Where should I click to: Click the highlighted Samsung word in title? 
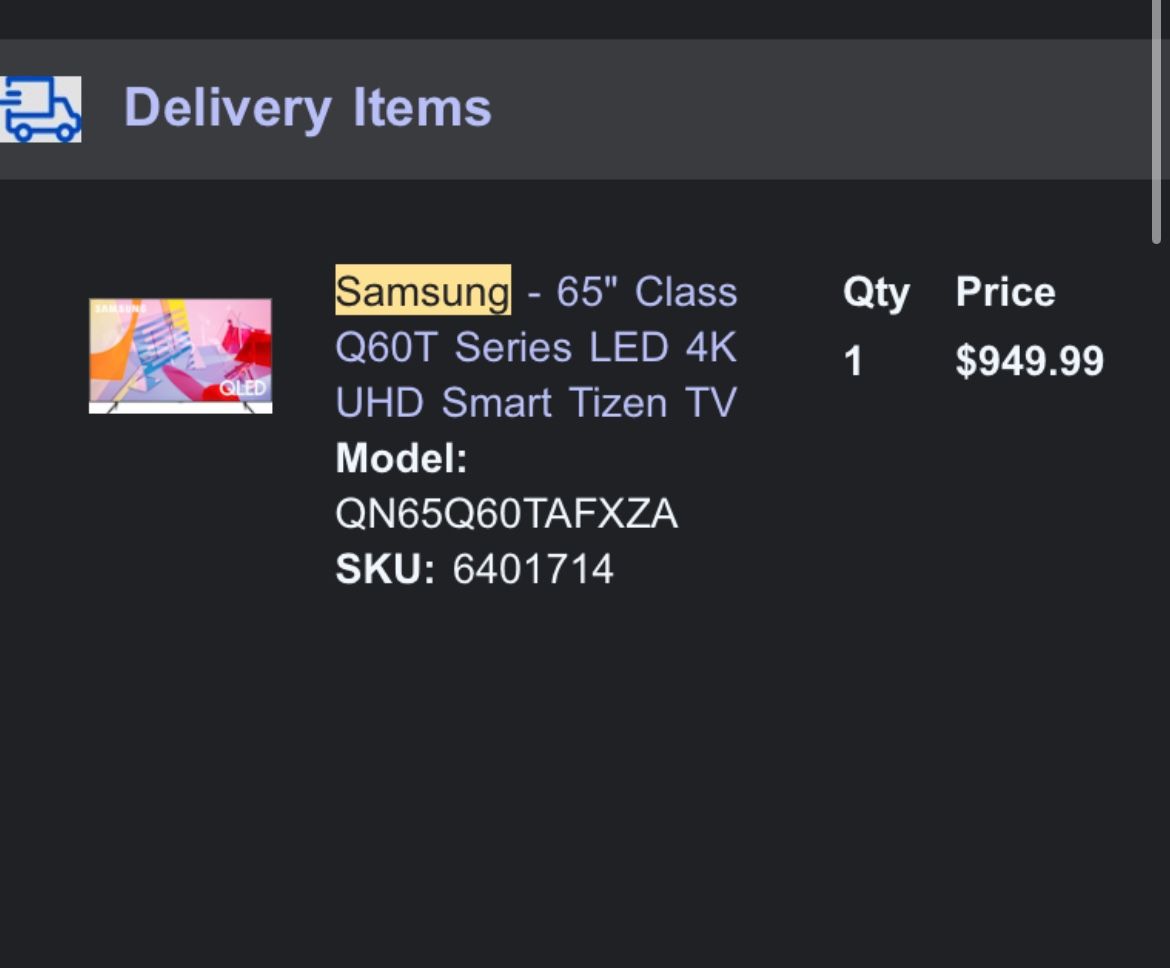pos(422,291)
